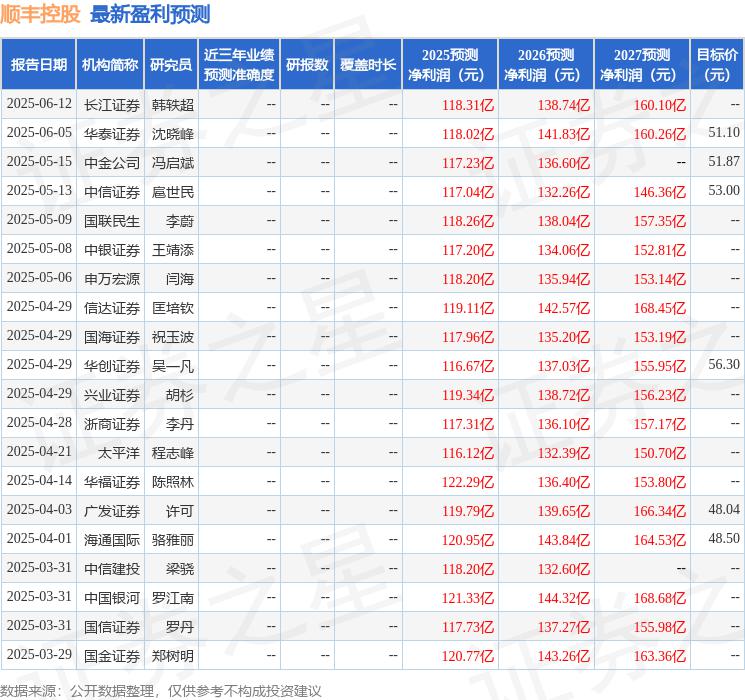Select 中金公司 institution cell

[112, 163]
